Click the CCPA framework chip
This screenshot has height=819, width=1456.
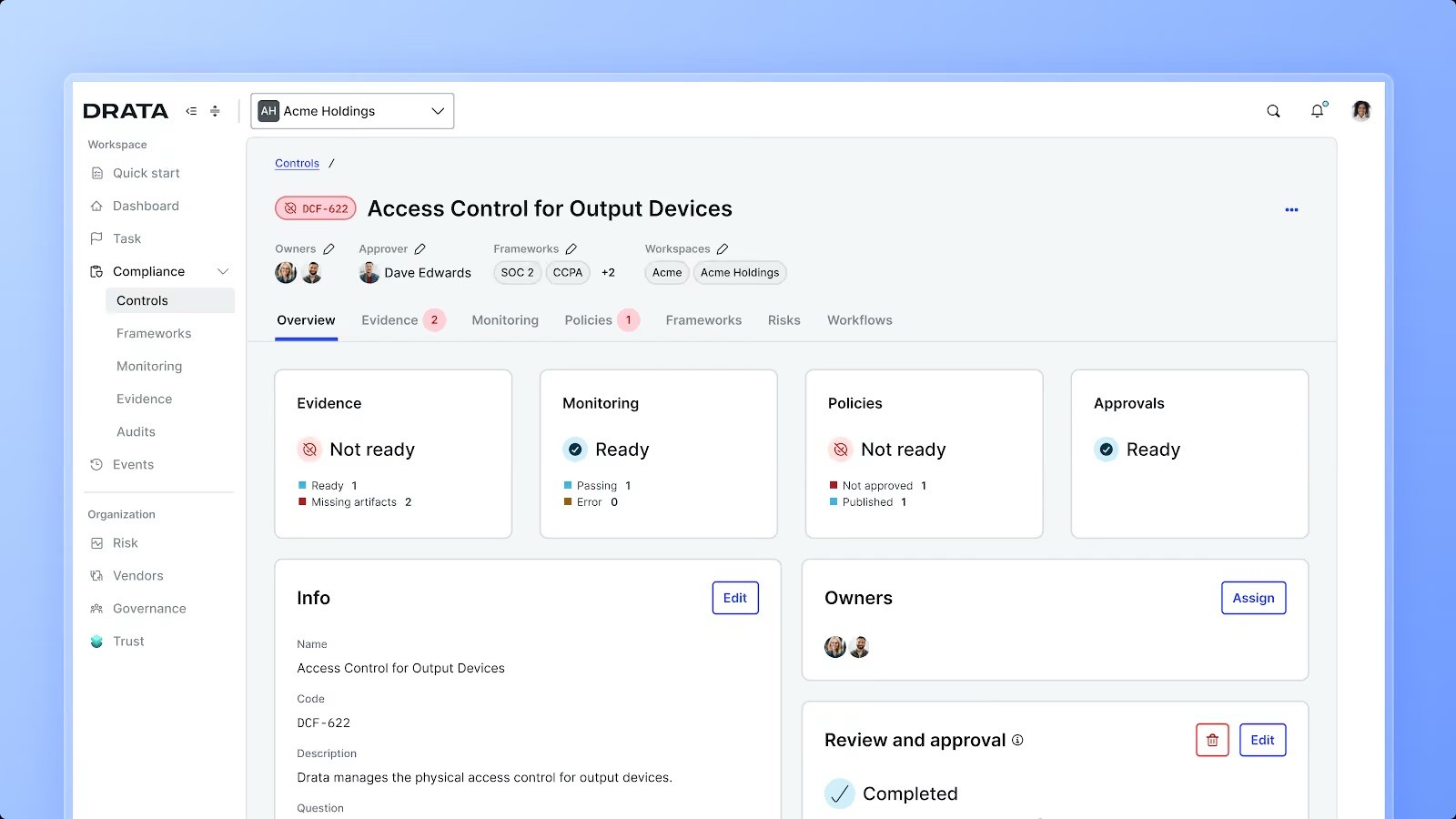568,273
